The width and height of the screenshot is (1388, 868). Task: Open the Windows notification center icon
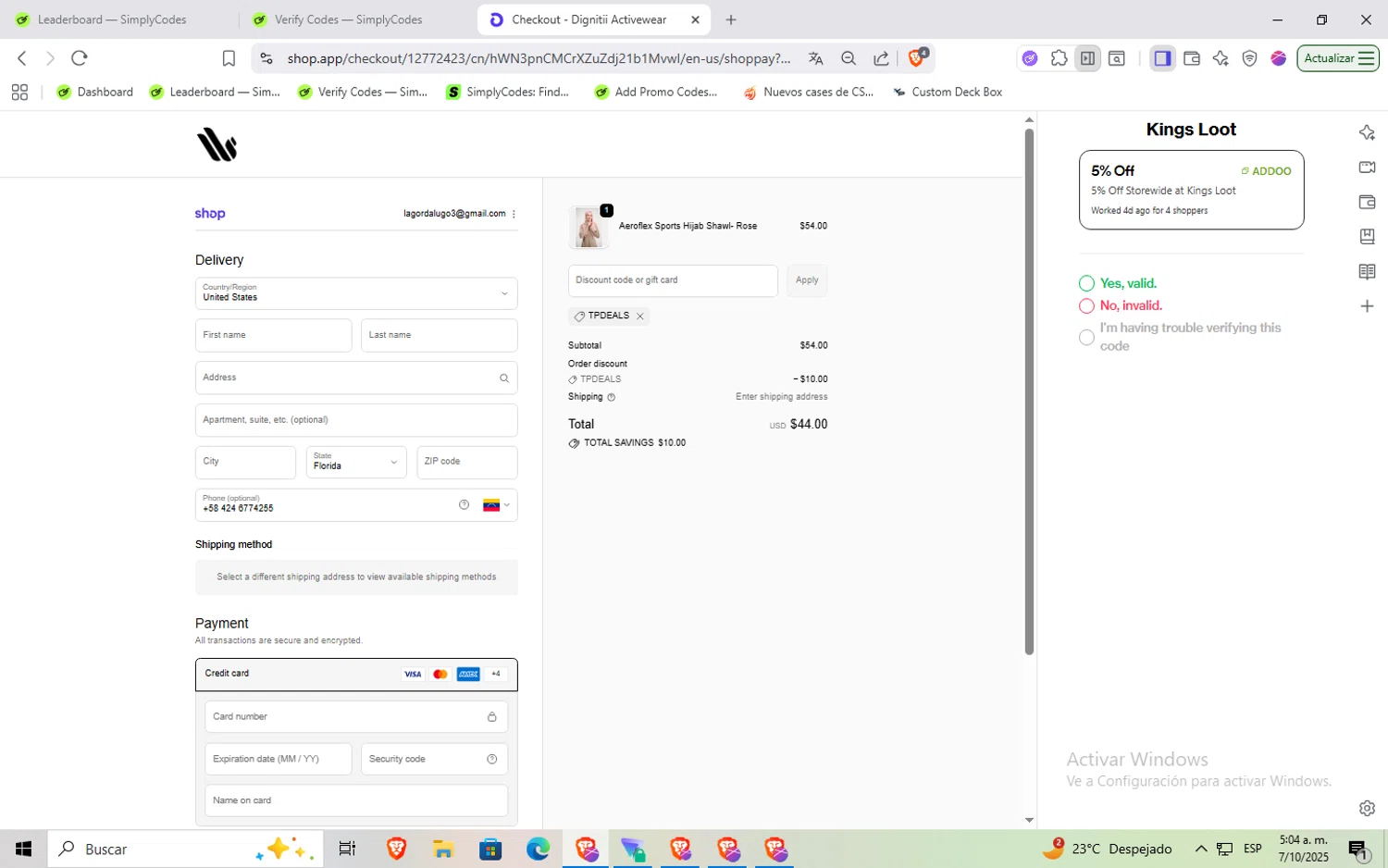click(1358, 849)
